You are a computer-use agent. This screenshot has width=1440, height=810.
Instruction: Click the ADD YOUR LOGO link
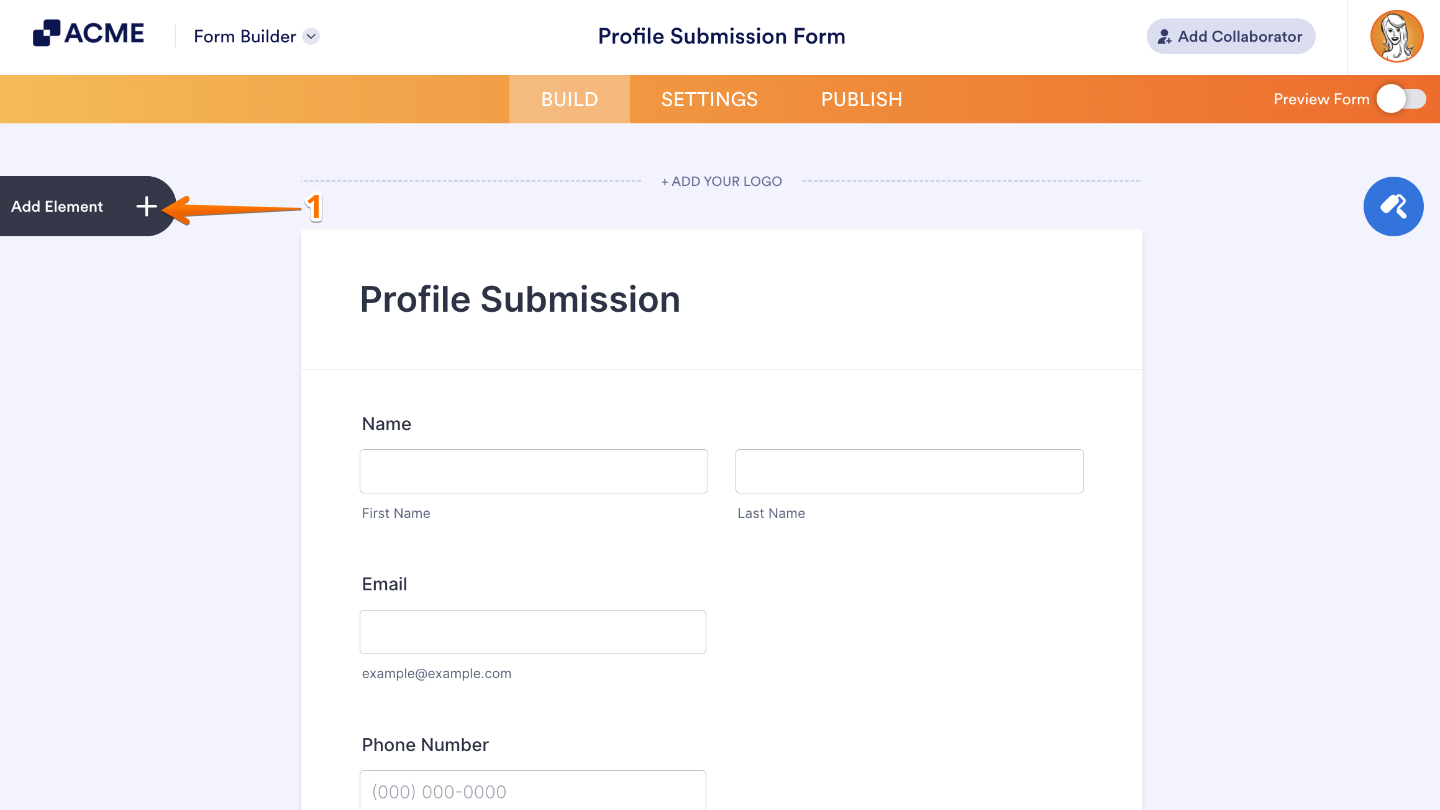tap(721, 181)
